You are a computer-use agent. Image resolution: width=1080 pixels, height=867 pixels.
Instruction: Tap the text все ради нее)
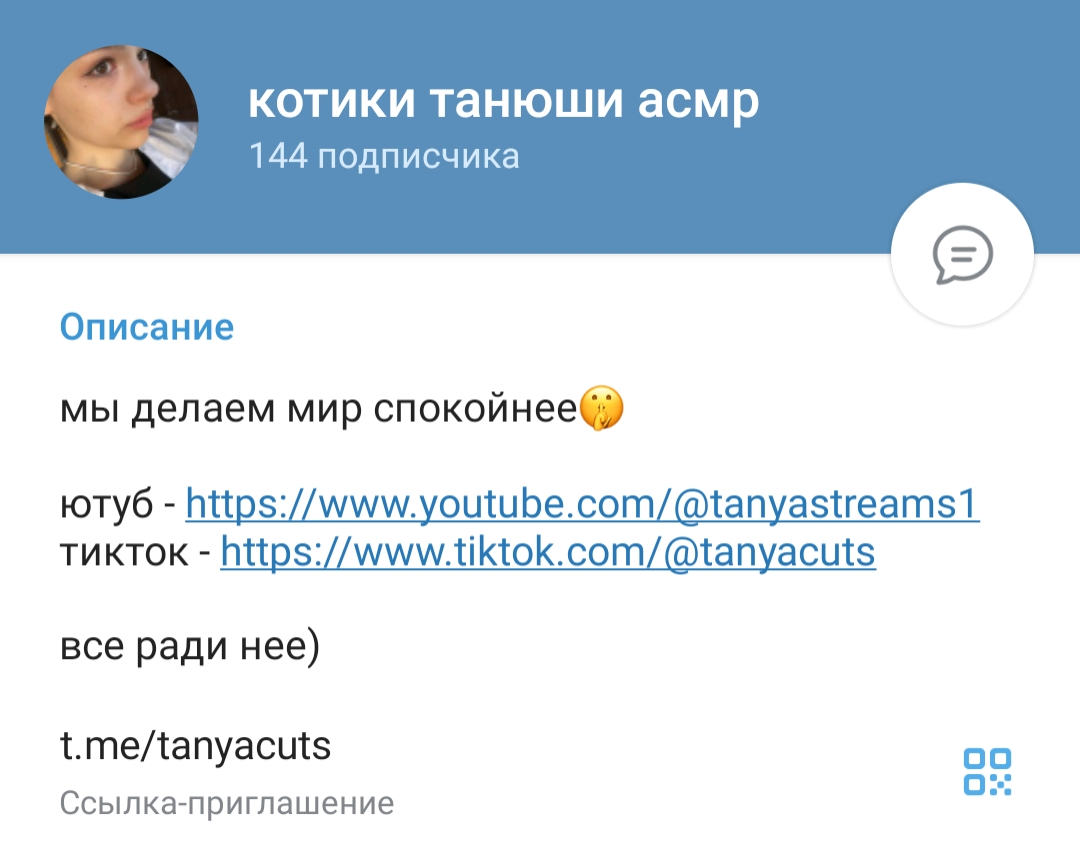click(x=190, y=647)
